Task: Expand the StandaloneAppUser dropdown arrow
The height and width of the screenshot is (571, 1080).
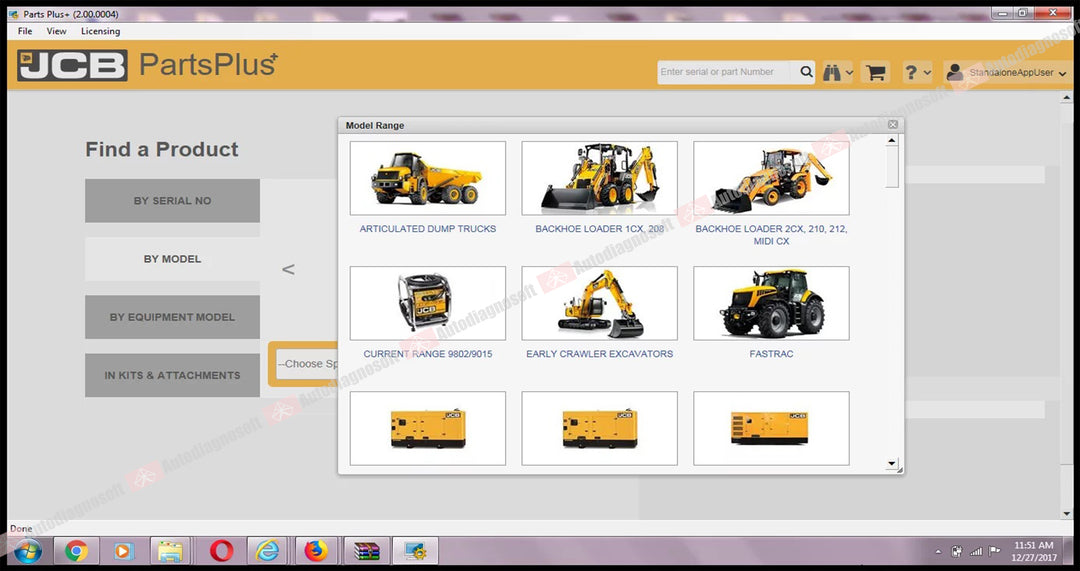Action: tap(1062, 73)
